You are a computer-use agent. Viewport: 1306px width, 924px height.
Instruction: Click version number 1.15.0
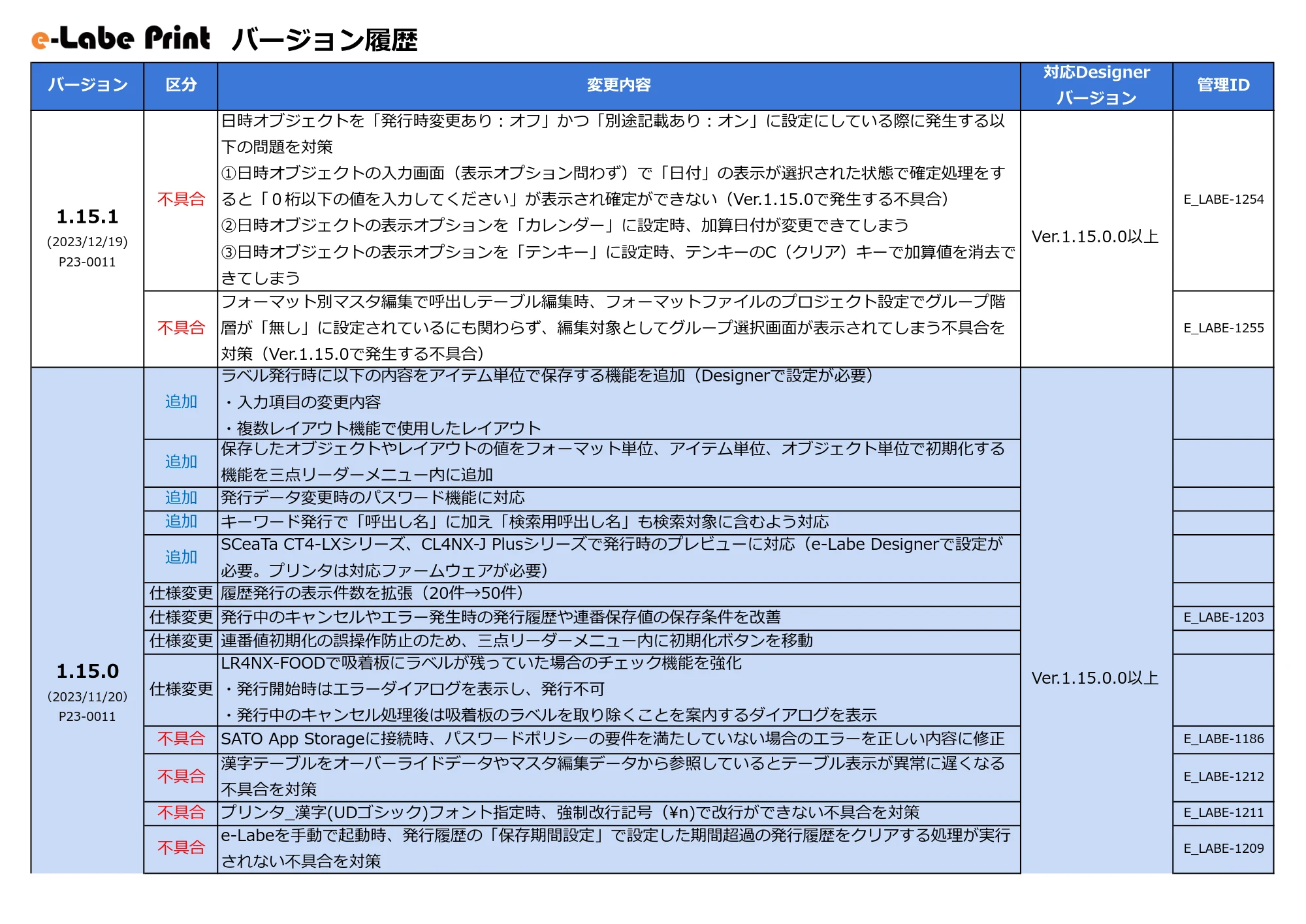click(x=88, y=671)
